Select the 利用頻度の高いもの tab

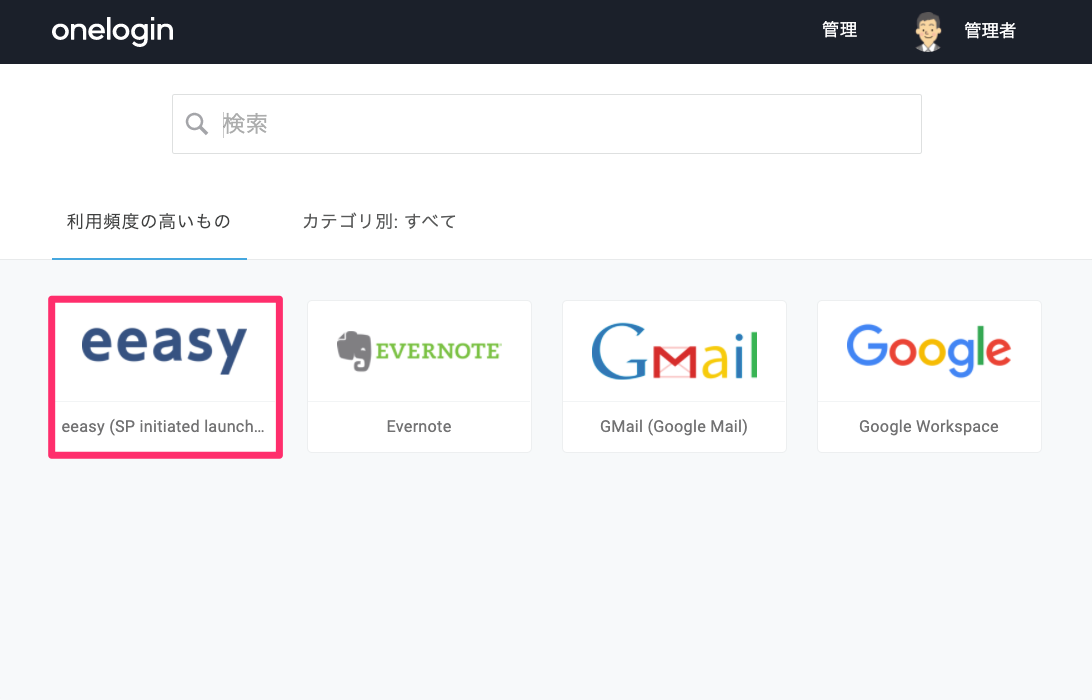pyautogui.click(x=149, y=221)
